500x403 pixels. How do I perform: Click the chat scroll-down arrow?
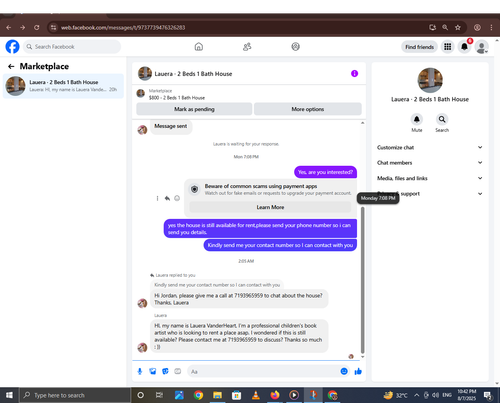pyautogui.click(x=363, y=357)
